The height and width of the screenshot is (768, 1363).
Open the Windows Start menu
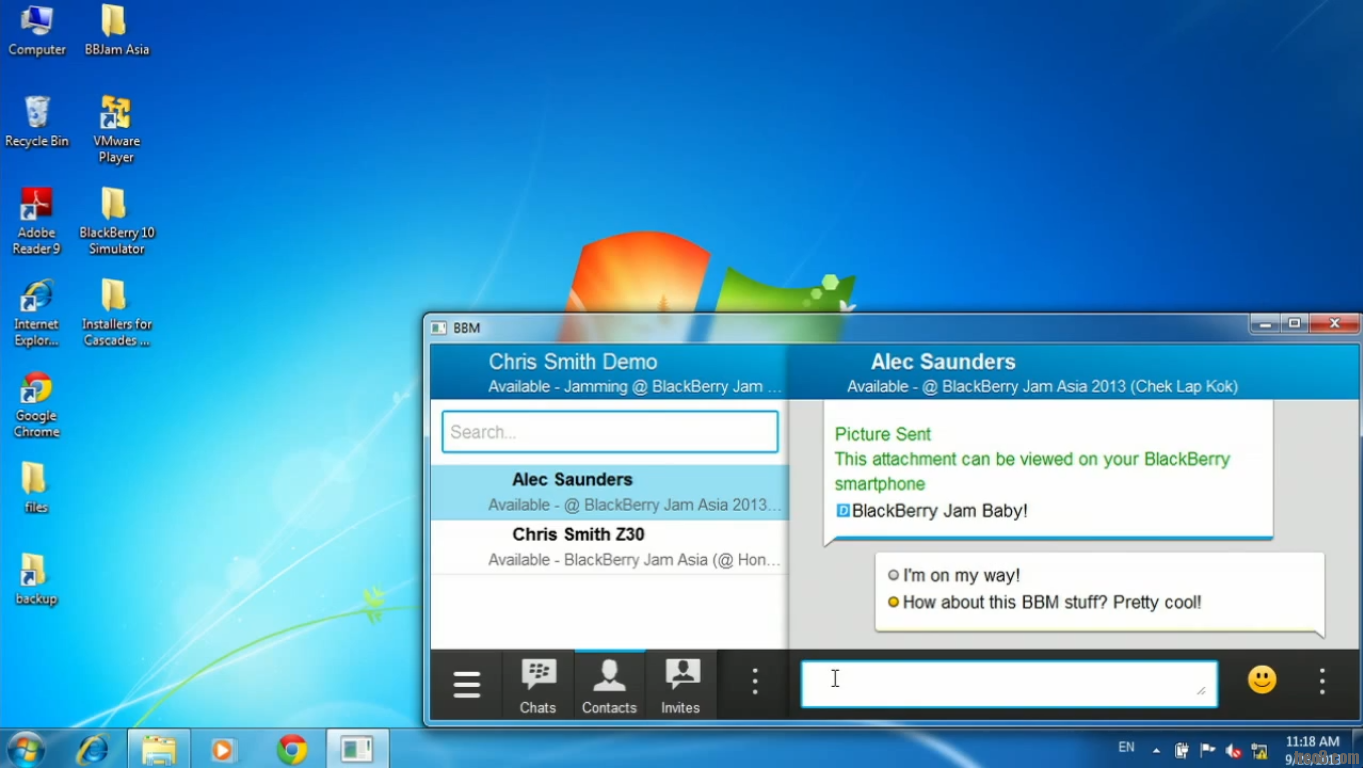[25, 749]
